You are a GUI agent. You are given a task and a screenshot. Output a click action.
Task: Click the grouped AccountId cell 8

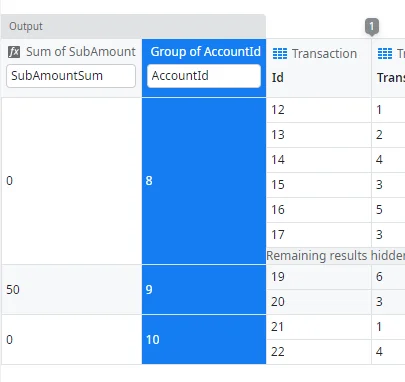[x=204, y=181]
